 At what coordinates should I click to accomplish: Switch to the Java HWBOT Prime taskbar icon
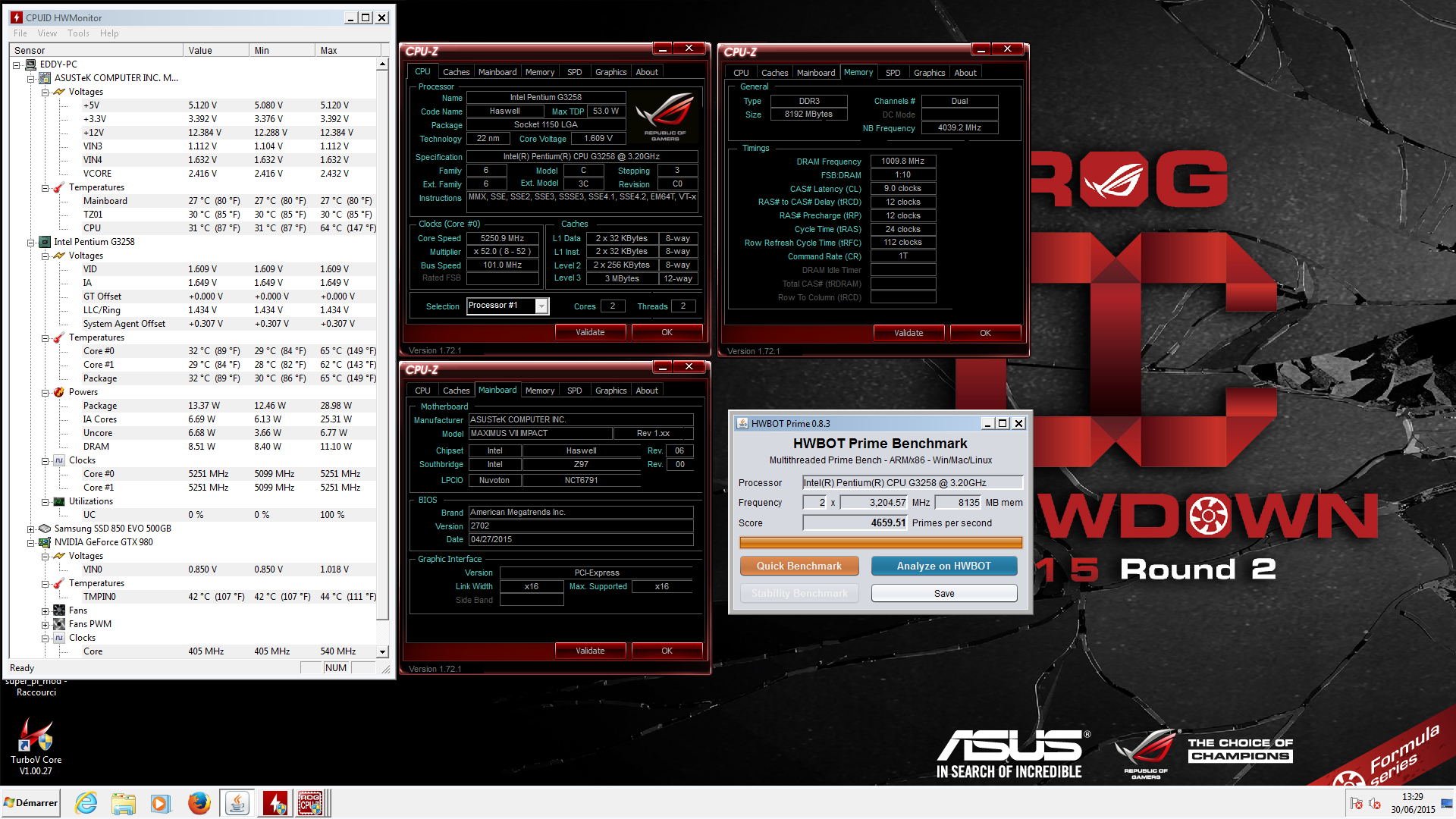237,803
